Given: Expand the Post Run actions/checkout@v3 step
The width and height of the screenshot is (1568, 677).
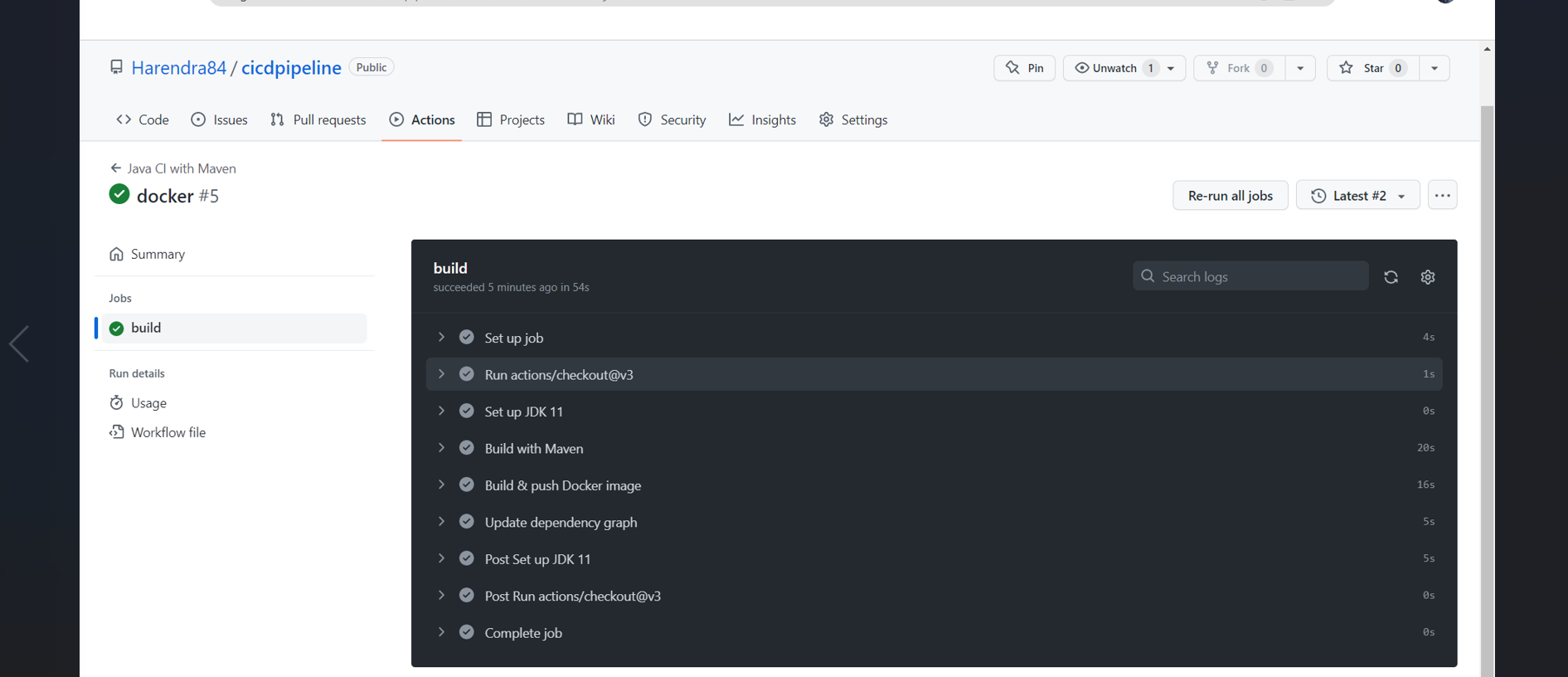Looking at the screenshot, I should (441, 595).
